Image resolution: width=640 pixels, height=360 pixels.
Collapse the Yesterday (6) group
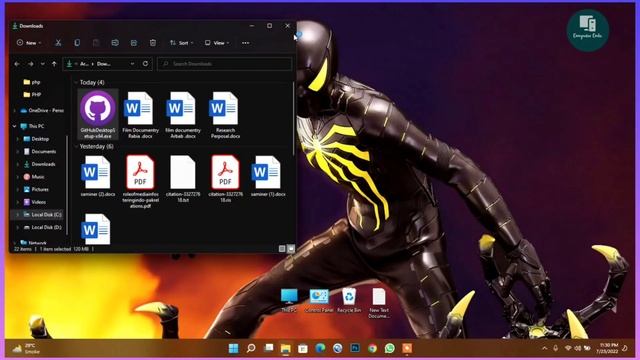(76, 147)
